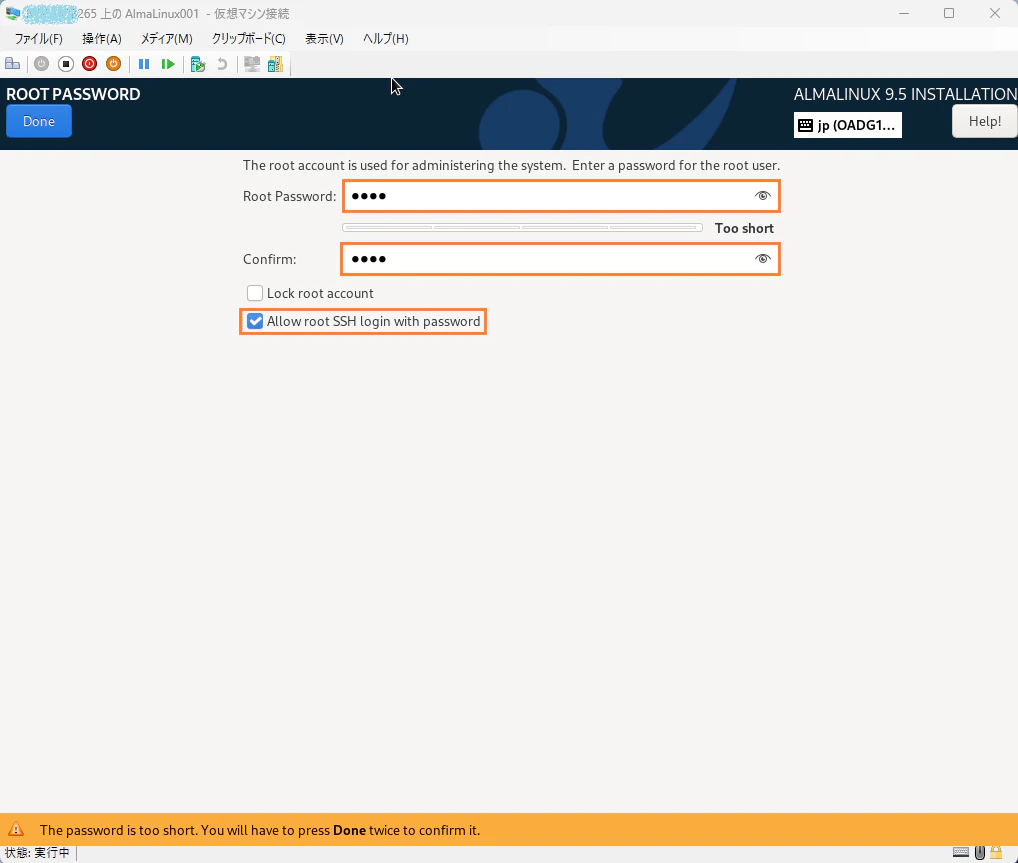Click the ALMALINUX 9.5 INSTALLATION title
This screenshot has height=863, width=1018.
pyautogui.click(x=905, y=94)
